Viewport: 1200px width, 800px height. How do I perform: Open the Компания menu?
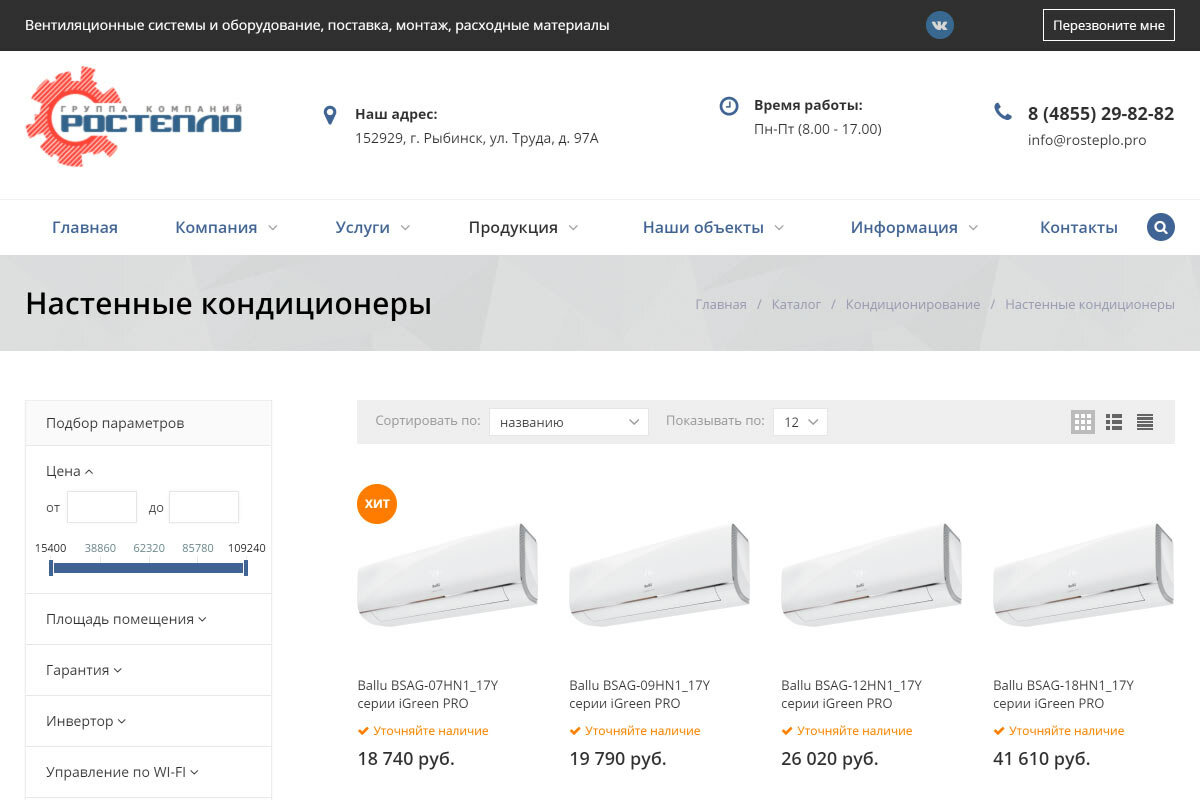(226, 227)
